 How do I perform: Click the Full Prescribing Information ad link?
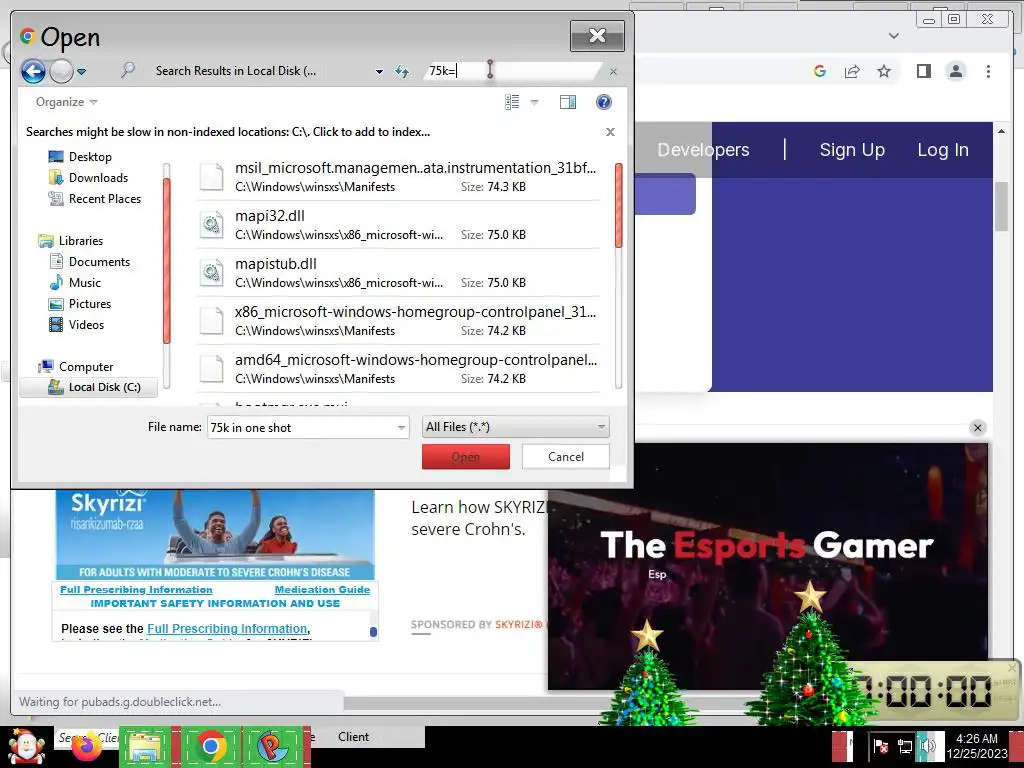point(136,589)
